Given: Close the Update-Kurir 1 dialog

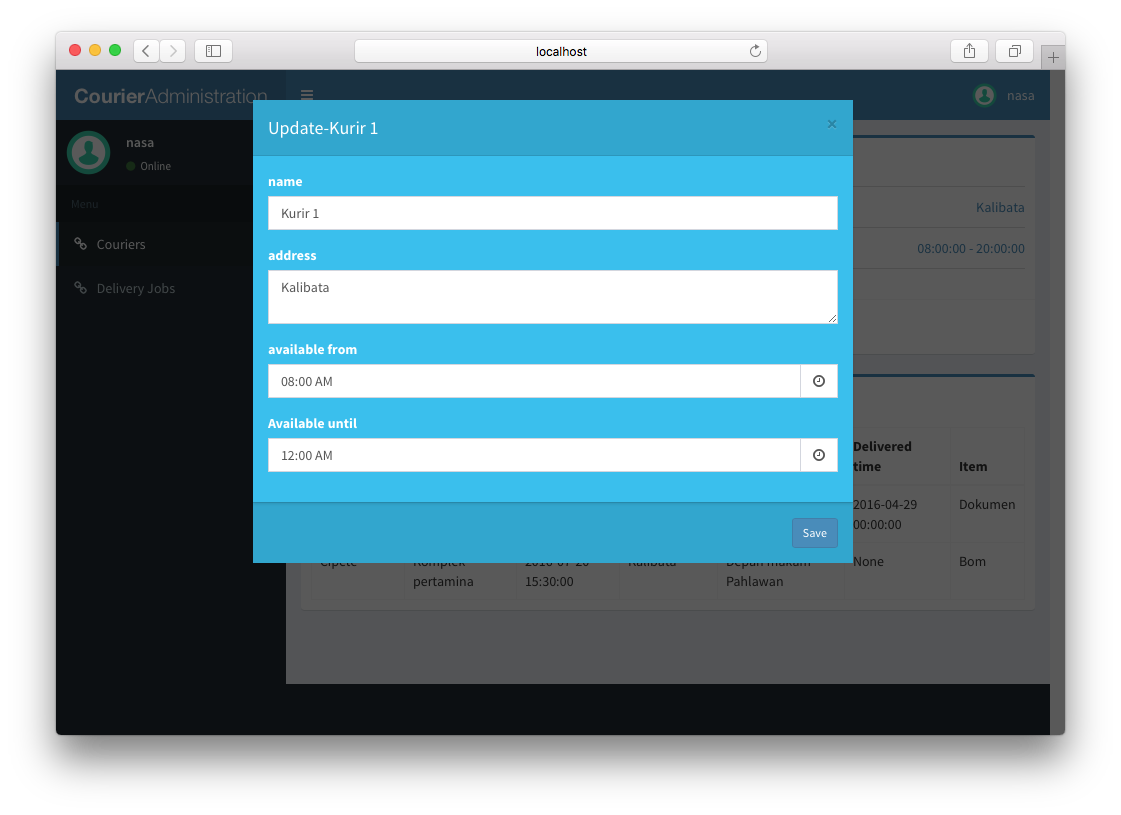Looking at the screenshot, I should (831, 124).
